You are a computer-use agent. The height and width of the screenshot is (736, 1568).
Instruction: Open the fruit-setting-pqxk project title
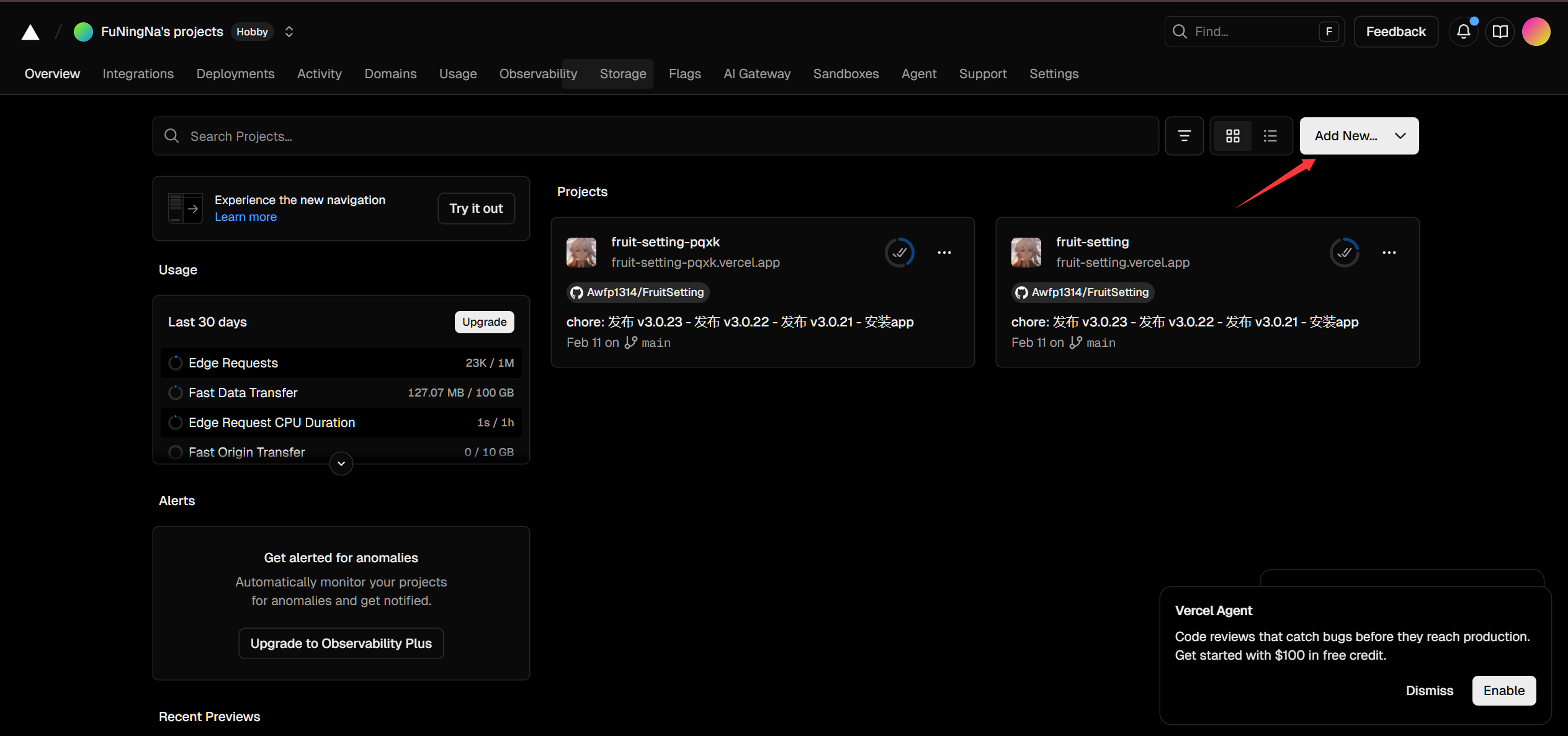pyautogui.click(x=665, y=242)
